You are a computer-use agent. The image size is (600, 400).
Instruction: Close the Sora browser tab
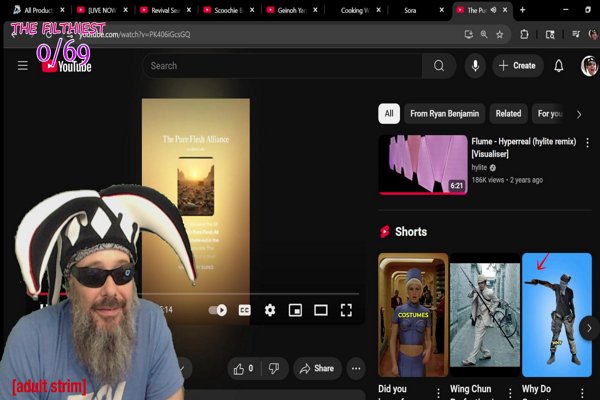point(441,10)
